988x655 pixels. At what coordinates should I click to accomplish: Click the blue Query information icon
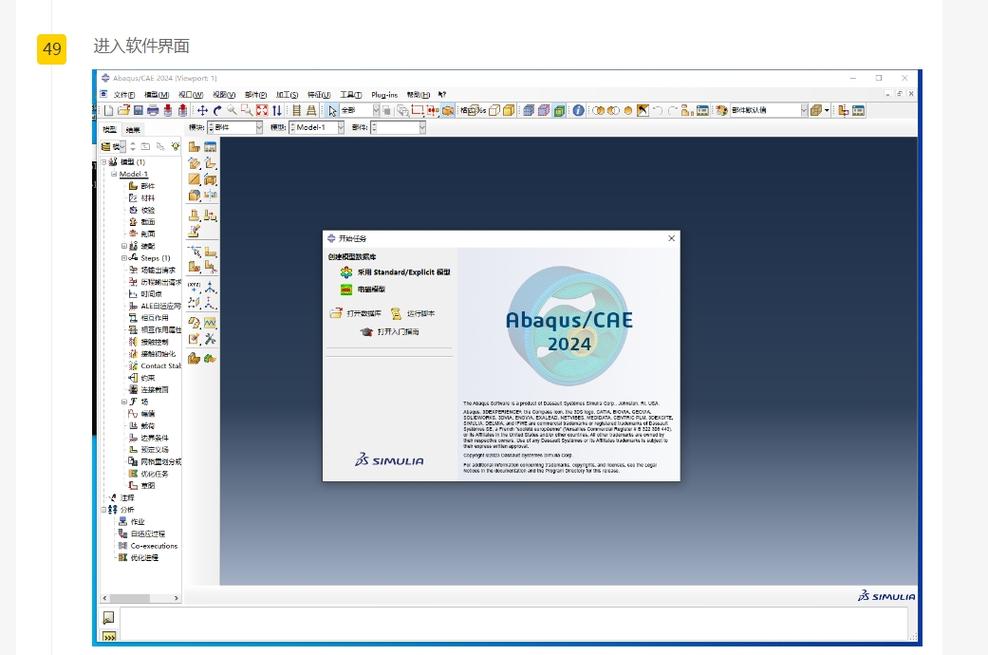pyautogui.click(x=578, y=110)
